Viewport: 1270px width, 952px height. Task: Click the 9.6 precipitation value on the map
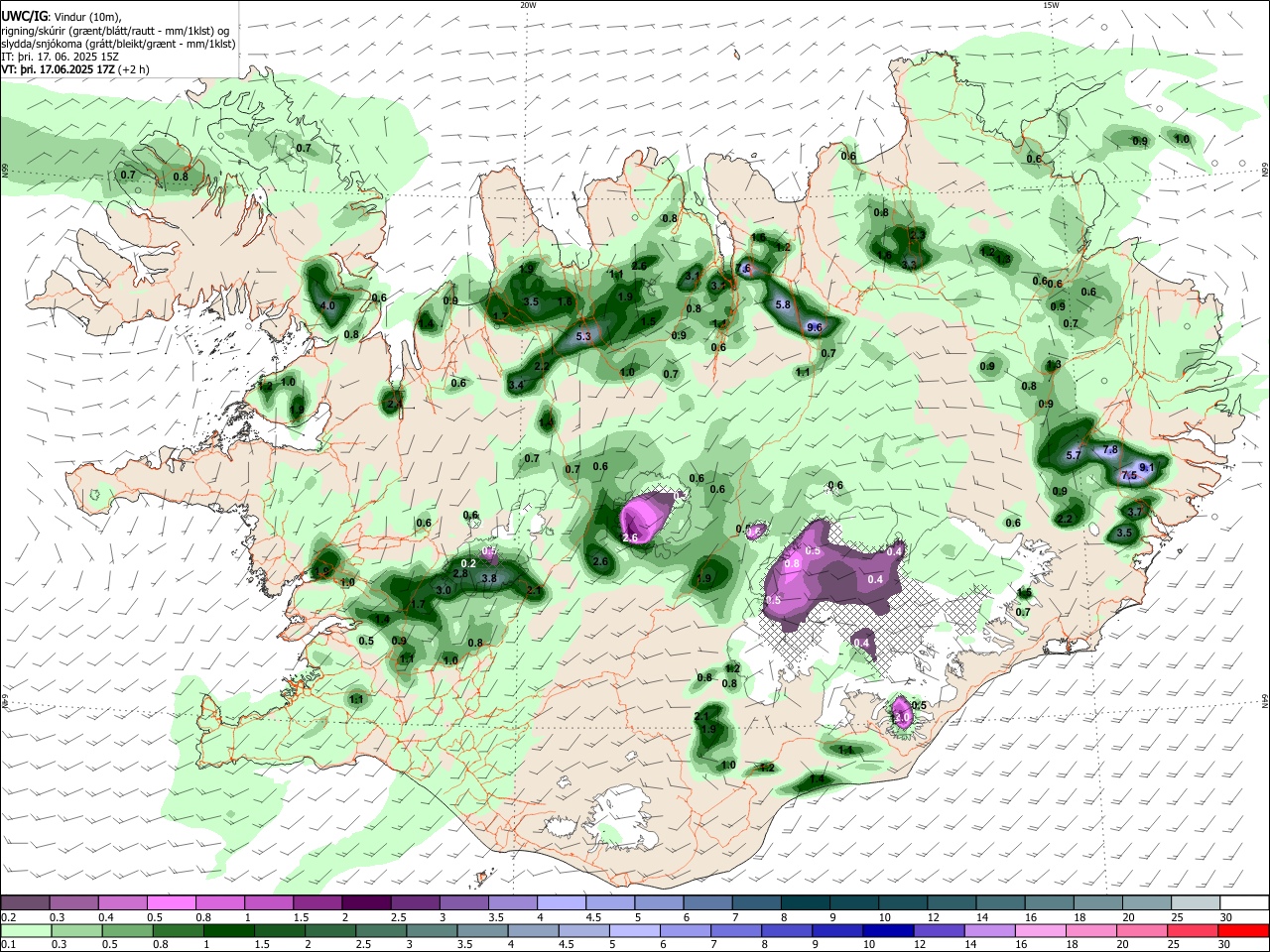[x=816, y=327]
